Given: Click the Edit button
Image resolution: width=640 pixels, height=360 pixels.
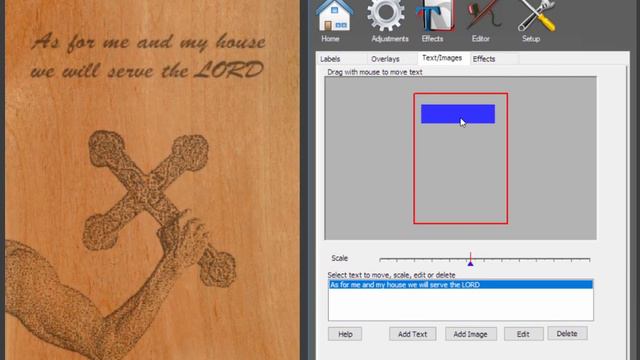Looking at the screenshot, I should pyautogui.click(x=523, y=334).
